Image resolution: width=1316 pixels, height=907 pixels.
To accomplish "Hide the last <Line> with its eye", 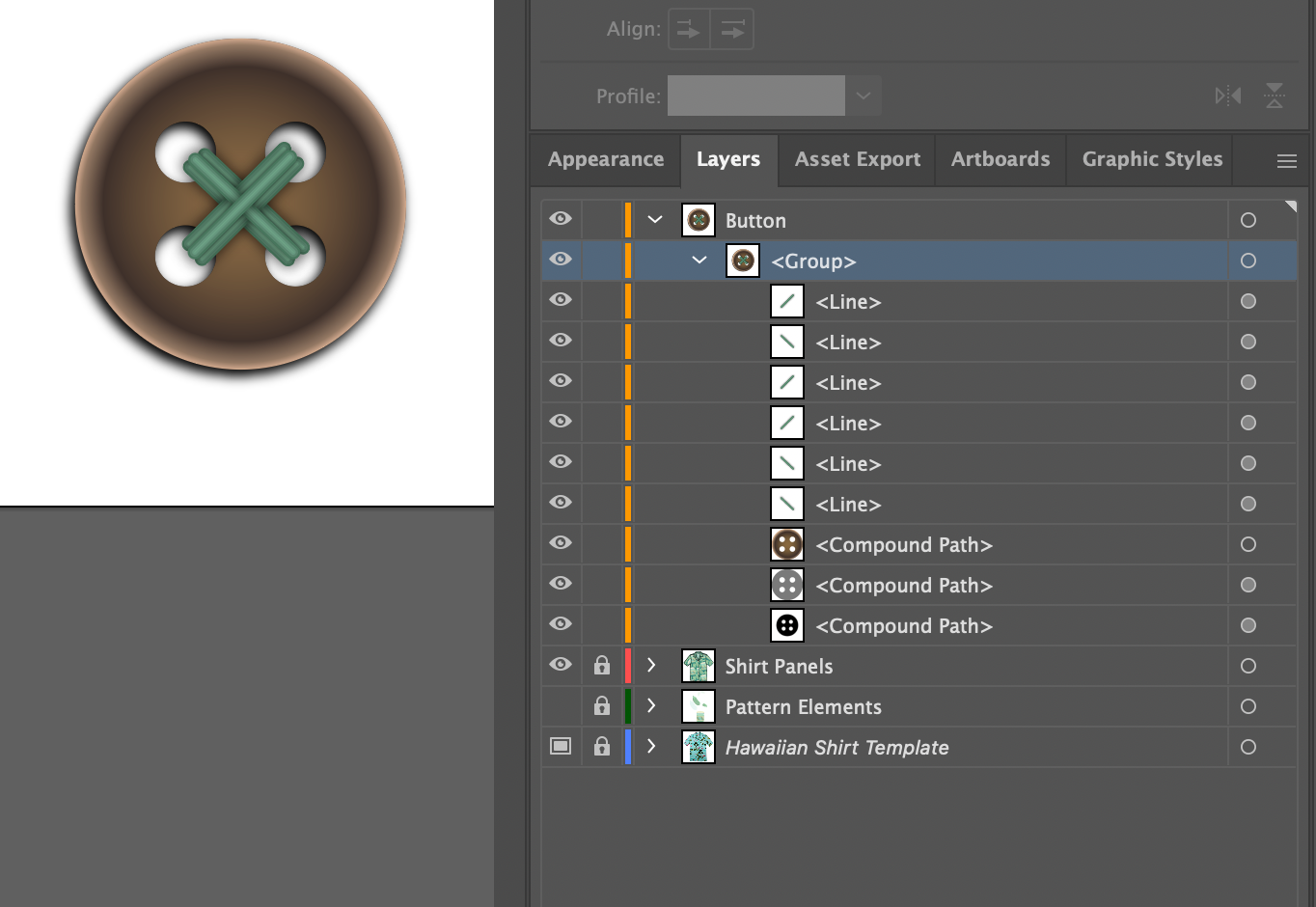I will pos(561,503).
